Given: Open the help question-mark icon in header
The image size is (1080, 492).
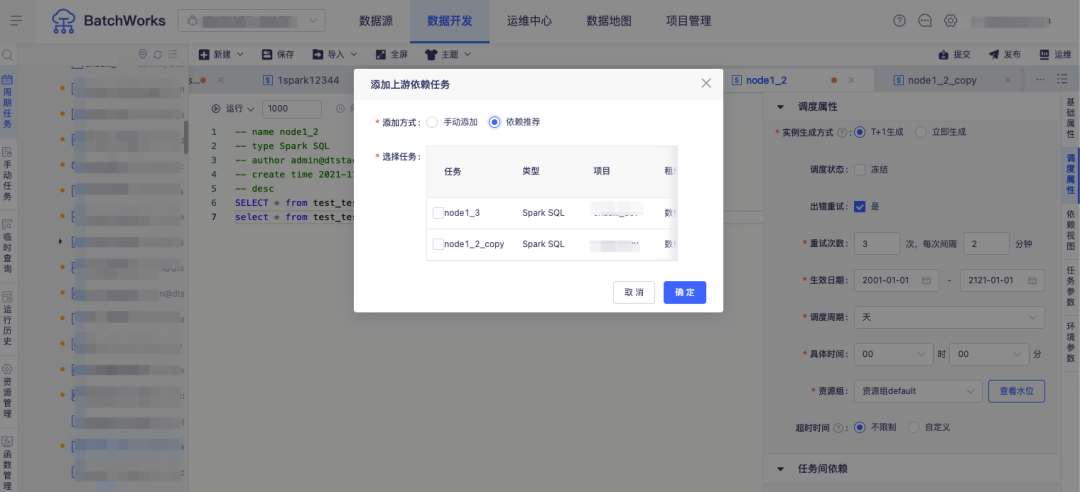Looking at the screenshot, I should (900, 21).
